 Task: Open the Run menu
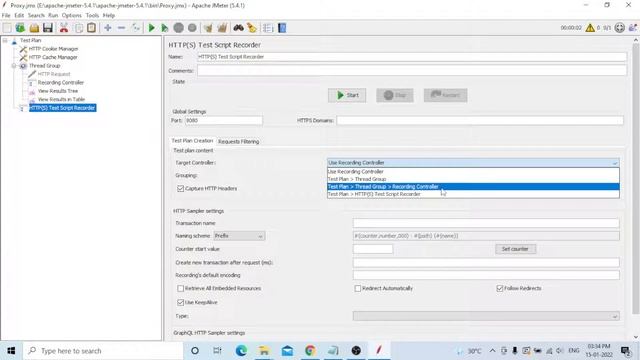53,16
